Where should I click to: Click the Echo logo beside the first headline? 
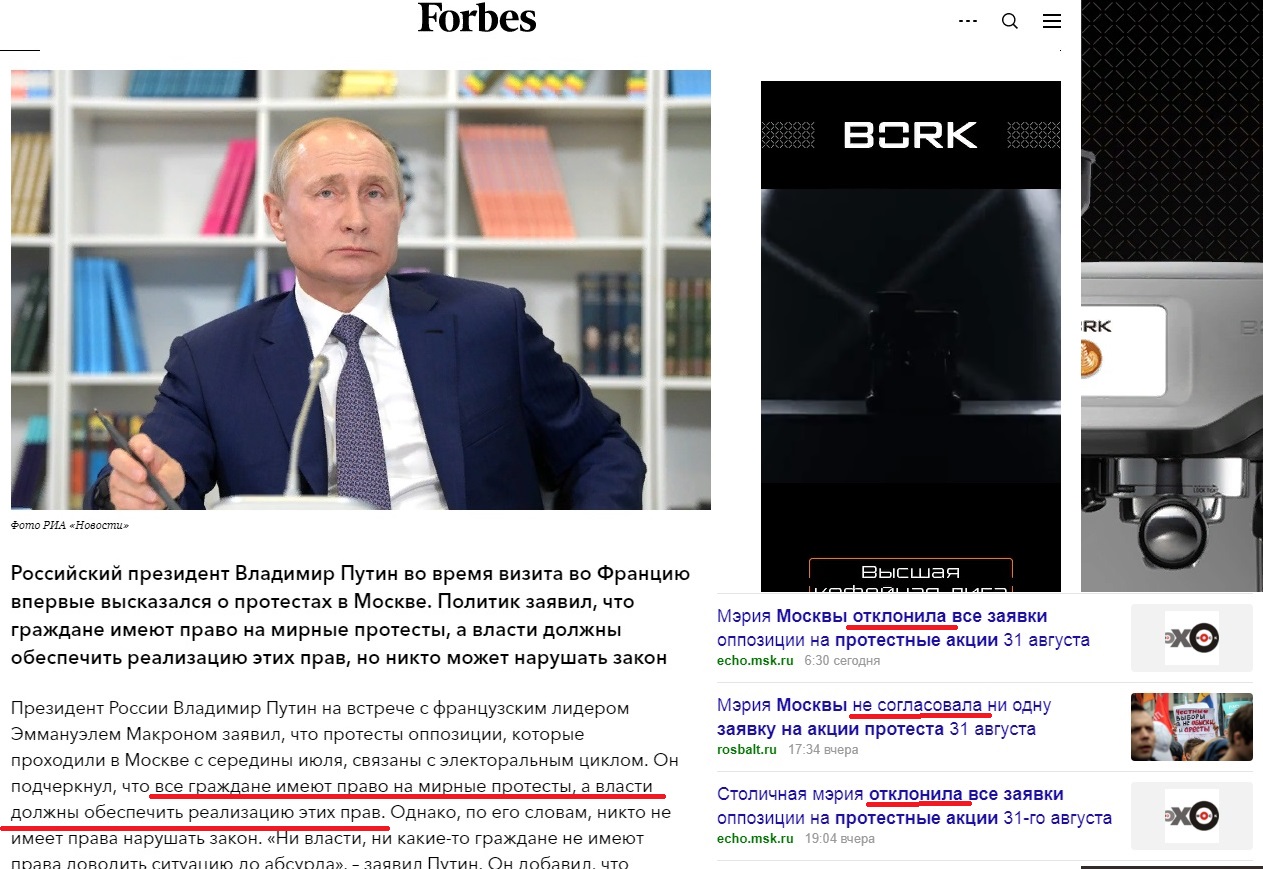(x=1191, y=638)
